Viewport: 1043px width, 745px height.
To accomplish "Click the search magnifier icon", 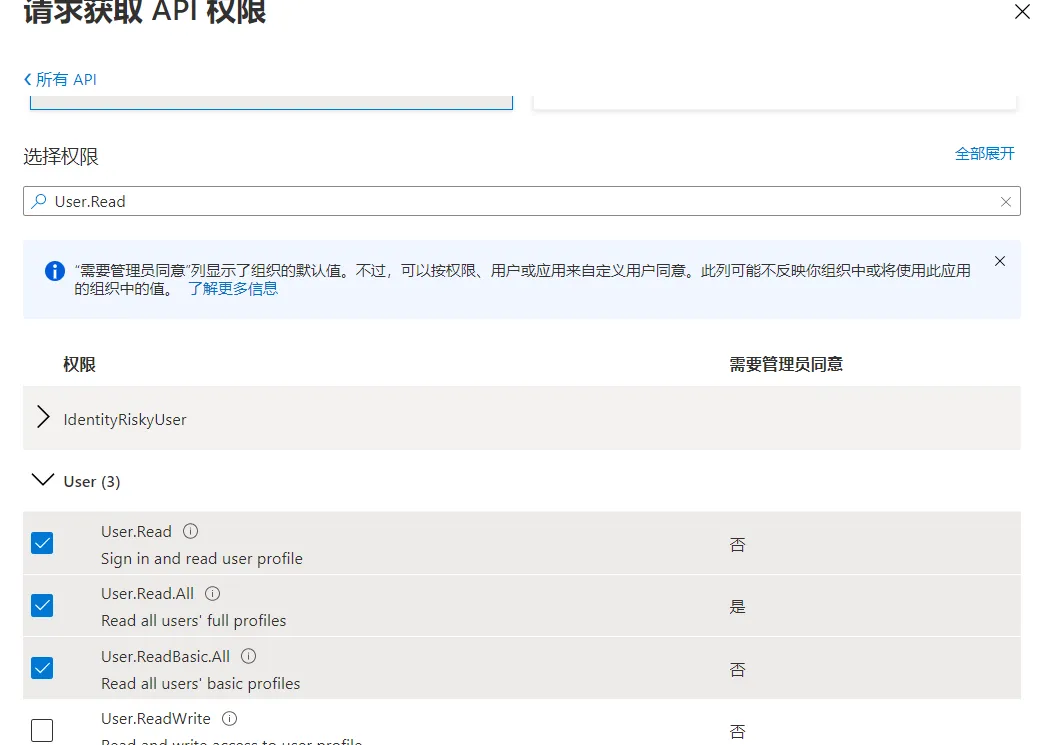I will tap(39, 201).
